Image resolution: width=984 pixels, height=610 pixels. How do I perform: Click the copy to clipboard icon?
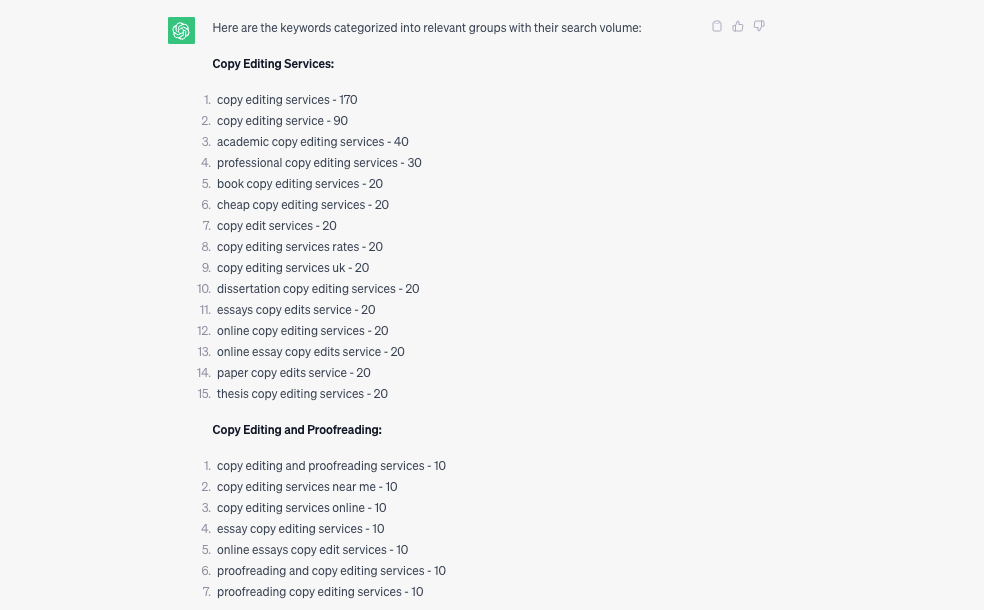(717, 26)
